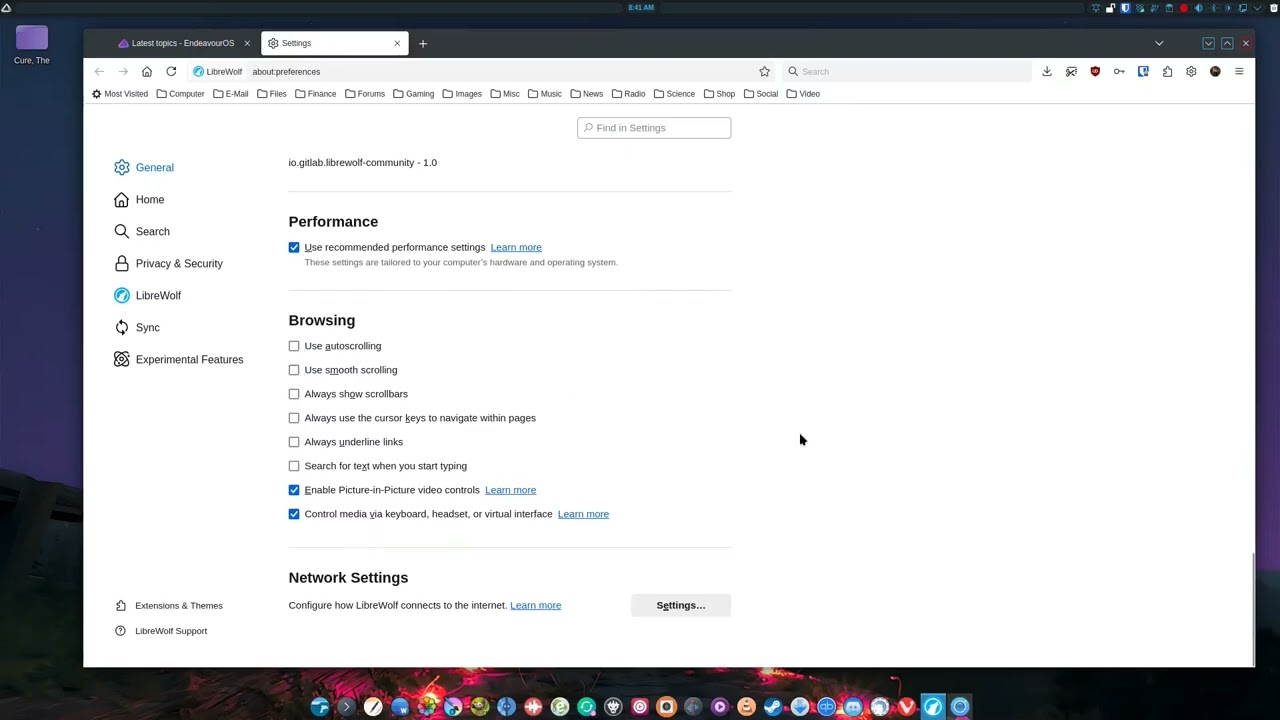This screenshot has height=720, width=1280.
Task: Open the Vivaldi browser dock icon
Action: (906, 707)
